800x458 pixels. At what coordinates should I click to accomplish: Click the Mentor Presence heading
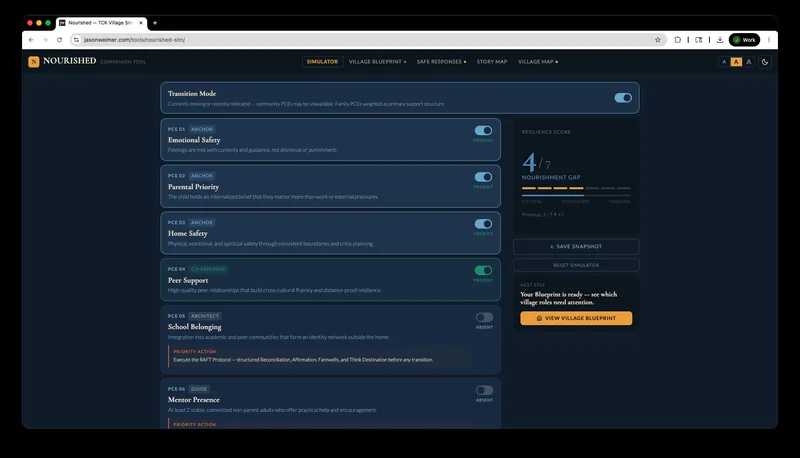pos(193,400)
